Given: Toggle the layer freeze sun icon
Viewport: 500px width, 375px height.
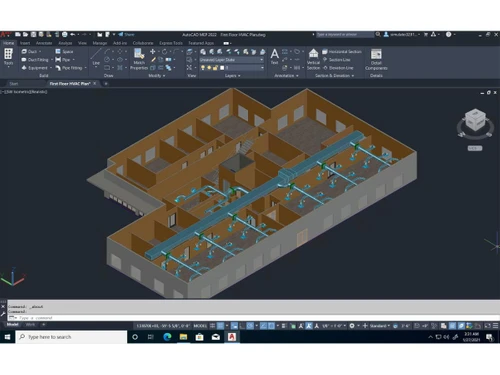Looking at the screenshot, I should click(209, 68).
